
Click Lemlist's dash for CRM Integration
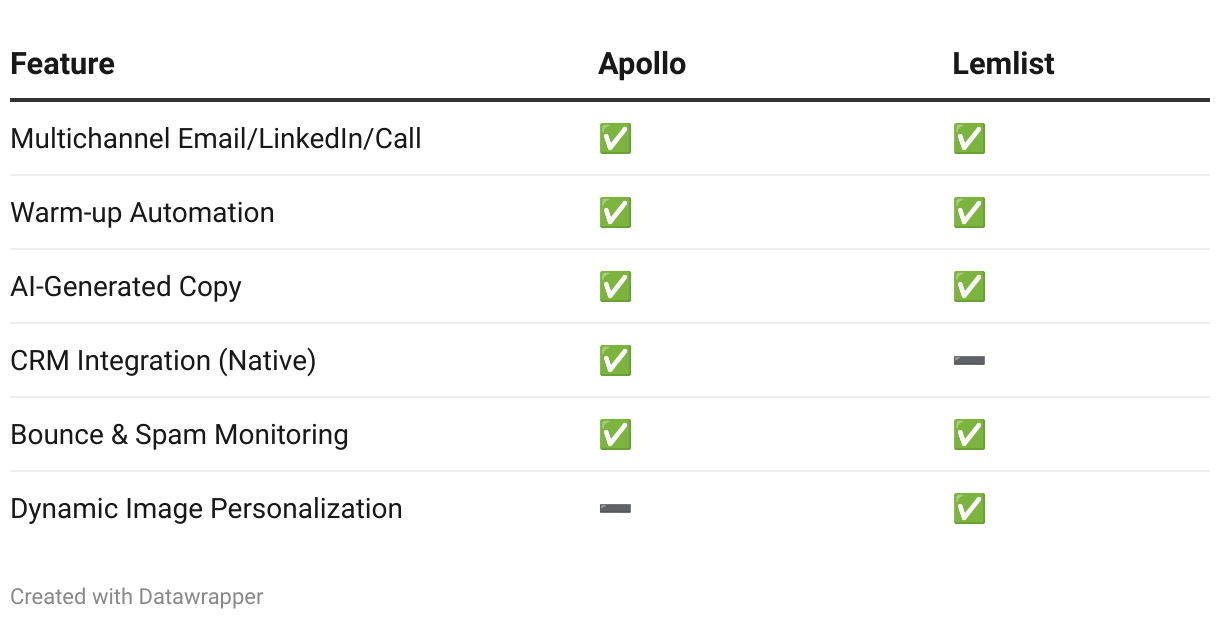coord(969,360)
